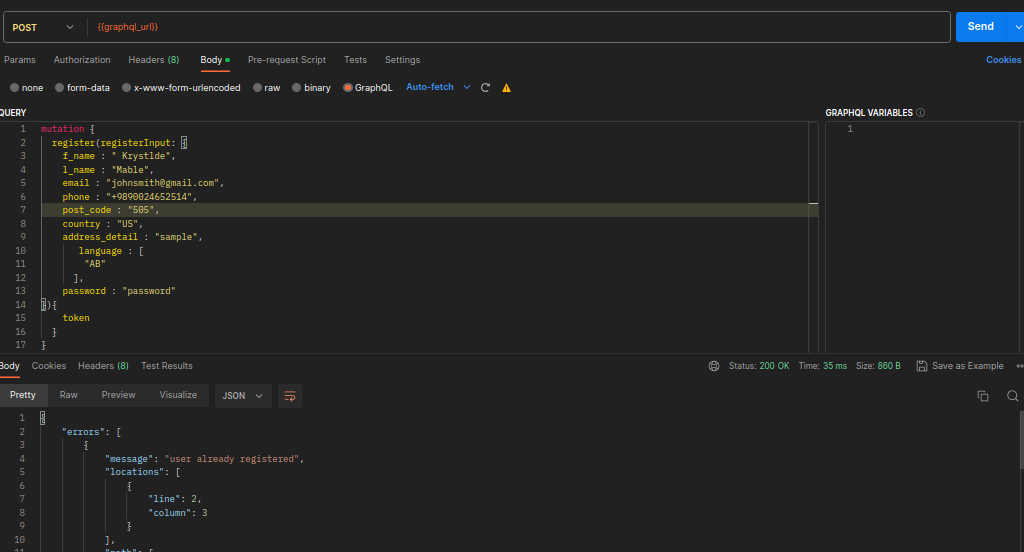1024x552 pixels.
Task: Select the binary body type
Action: (312, 88)
